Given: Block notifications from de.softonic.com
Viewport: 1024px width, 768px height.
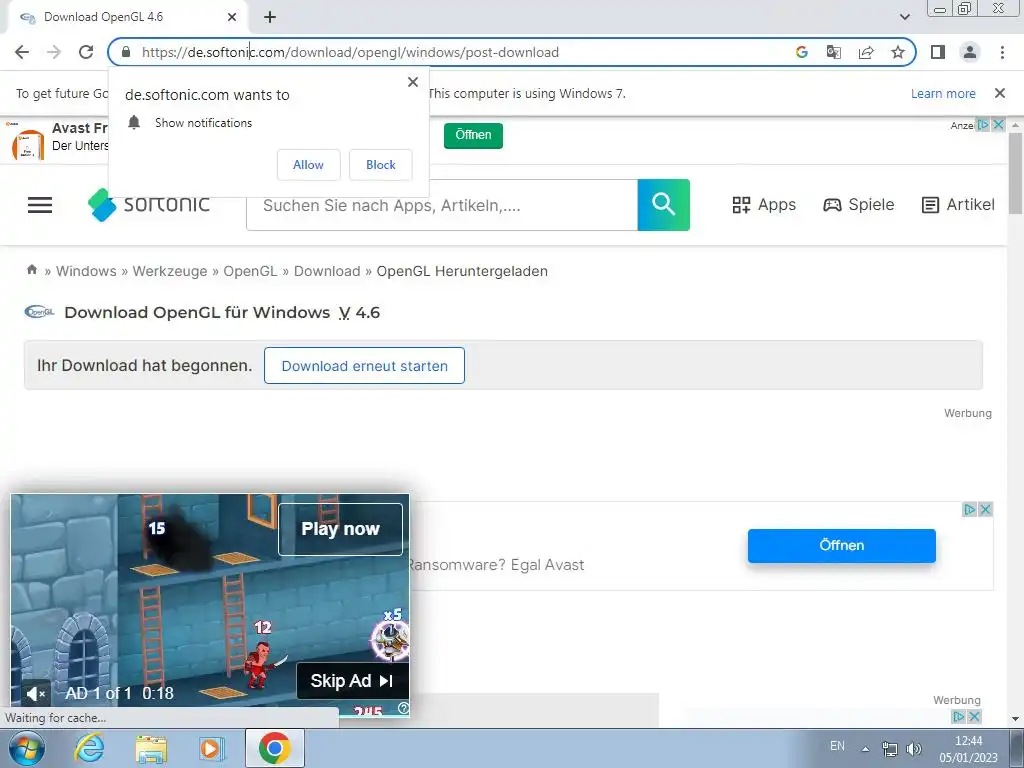Looking at the screenshot, I should pos(381,165).
